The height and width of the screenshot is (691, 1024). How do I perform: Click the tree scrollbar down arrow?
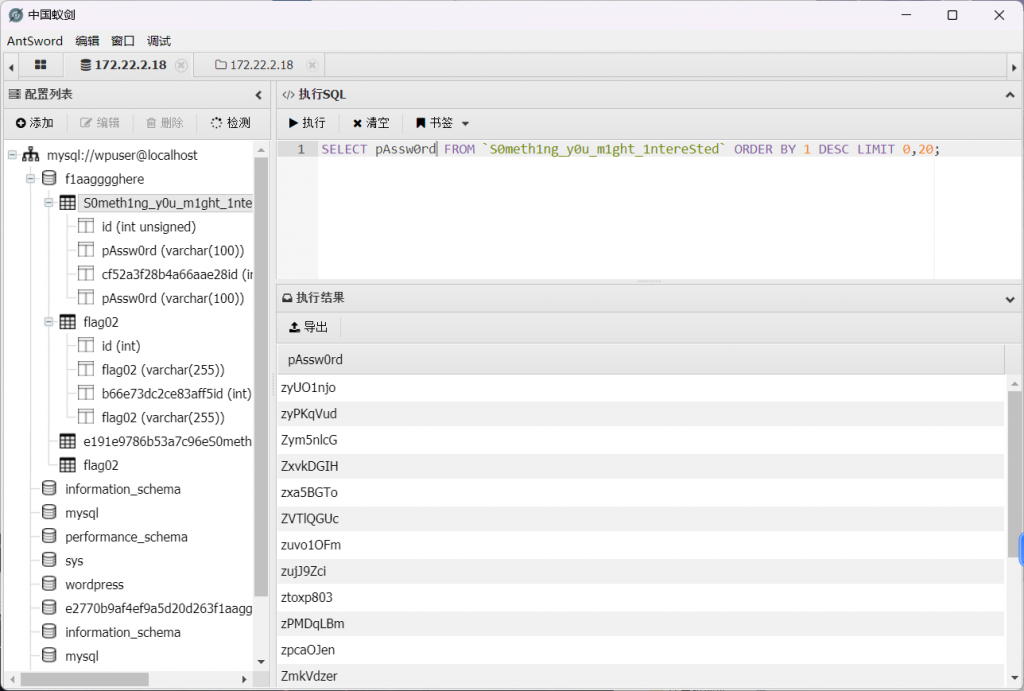(x=261, y=662)
